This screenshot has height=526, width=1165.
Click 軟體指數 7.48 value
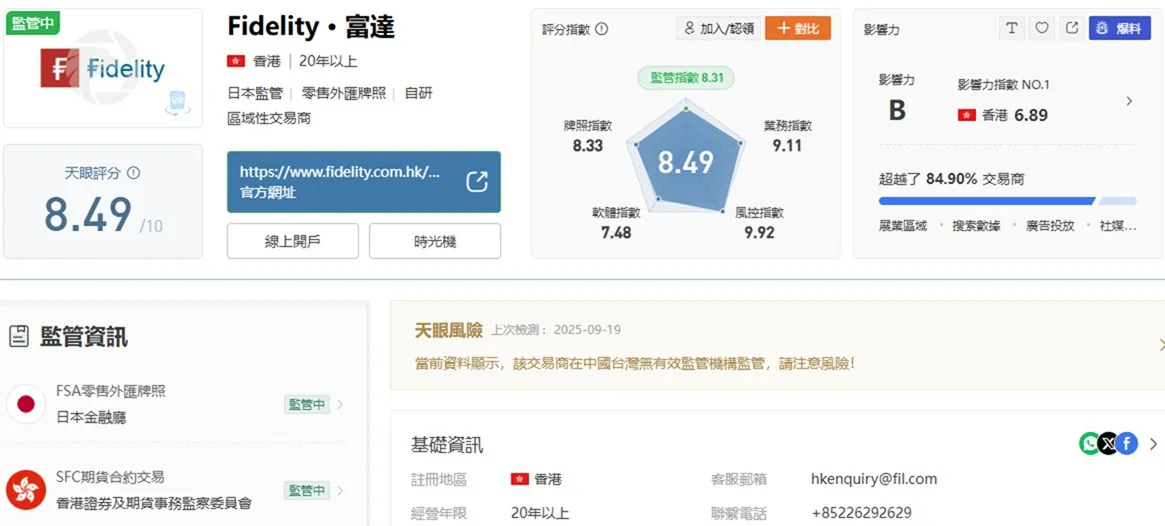616,233
